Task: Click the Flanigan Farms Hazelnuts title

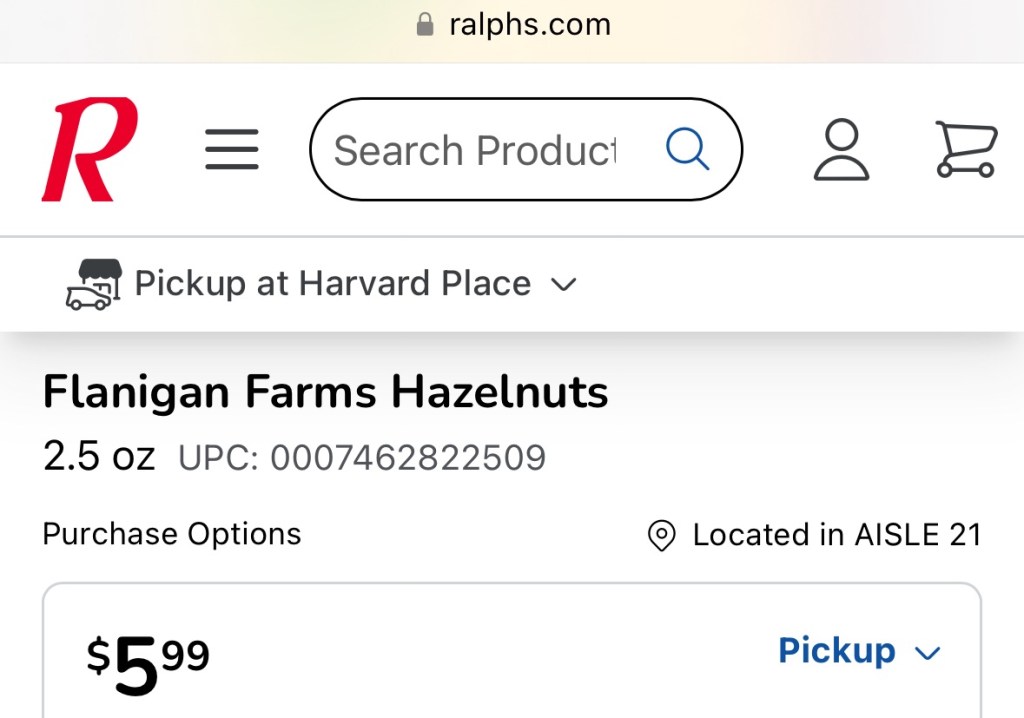Action: [x=325, y=393]
